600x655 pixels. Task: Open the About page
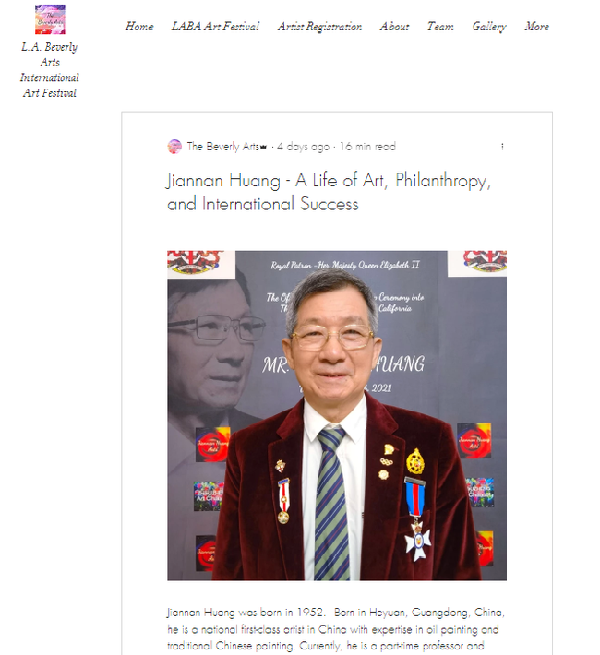tap(394, 26)
